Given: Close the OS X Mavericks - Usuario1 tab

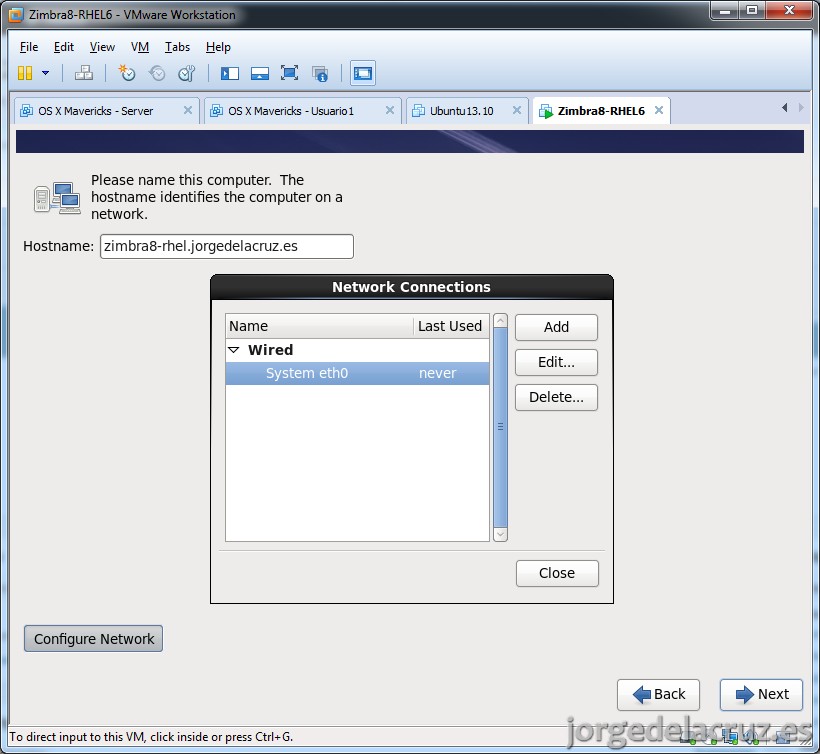Looking at the screenshot, I should point(390,110).
